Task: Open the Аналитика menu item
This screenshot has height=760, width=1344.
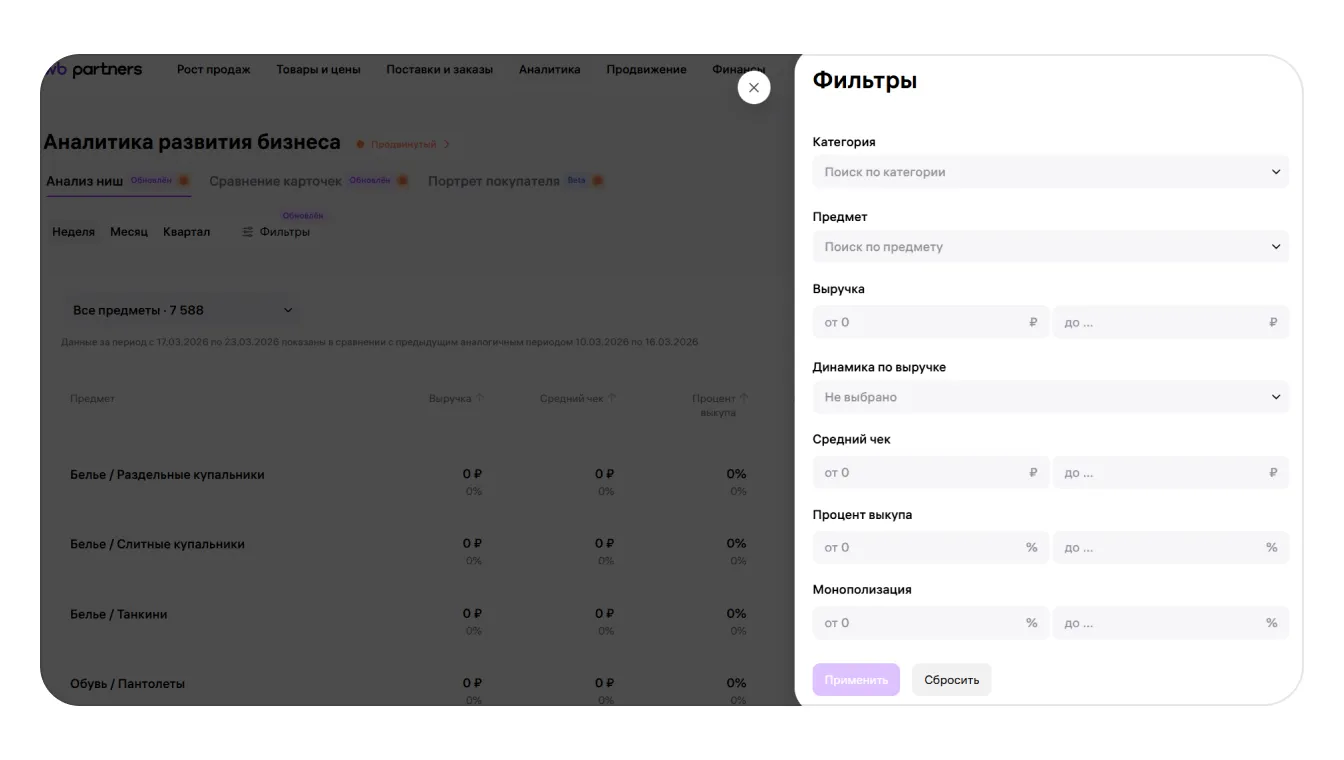Action: 549,70
